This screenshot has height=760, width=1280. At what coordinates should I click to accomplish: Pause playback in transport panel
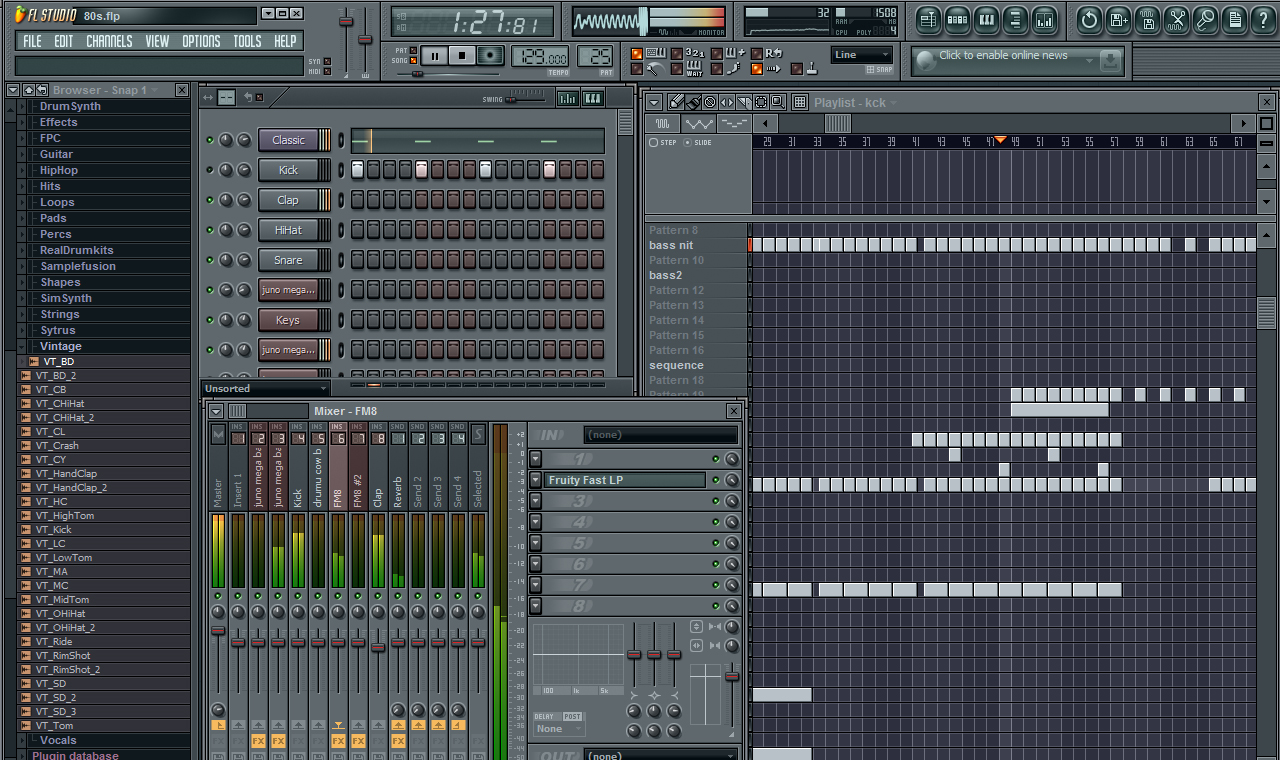point(434,56)
